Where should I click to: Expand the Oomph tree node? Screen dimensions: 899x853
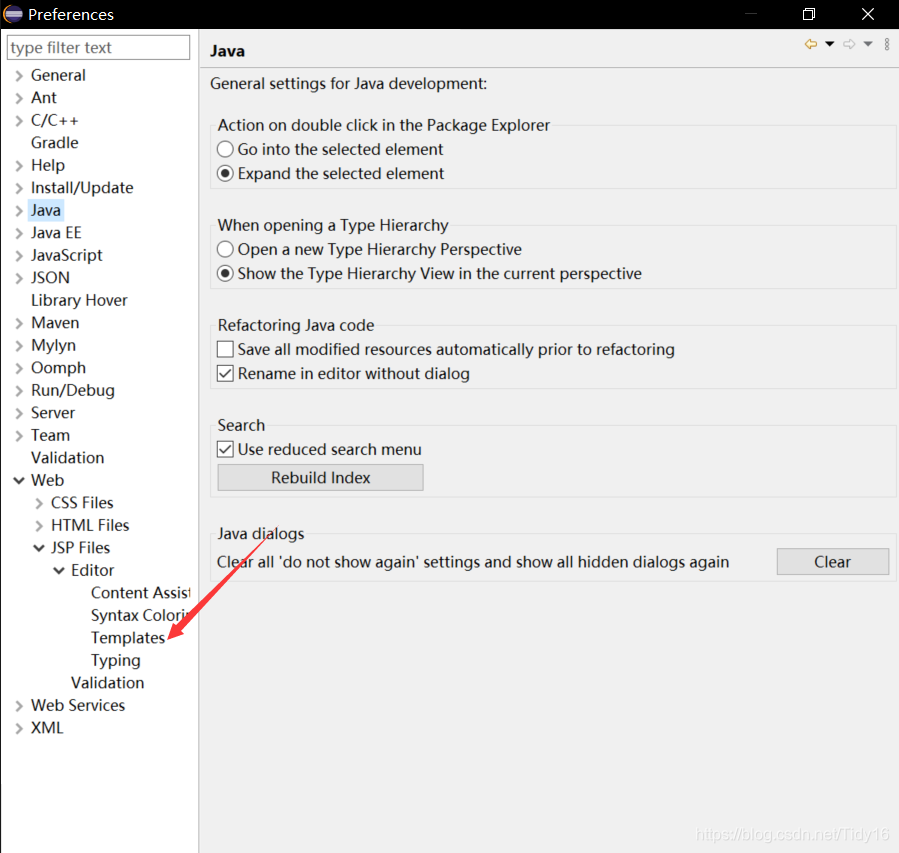(19, 368)
